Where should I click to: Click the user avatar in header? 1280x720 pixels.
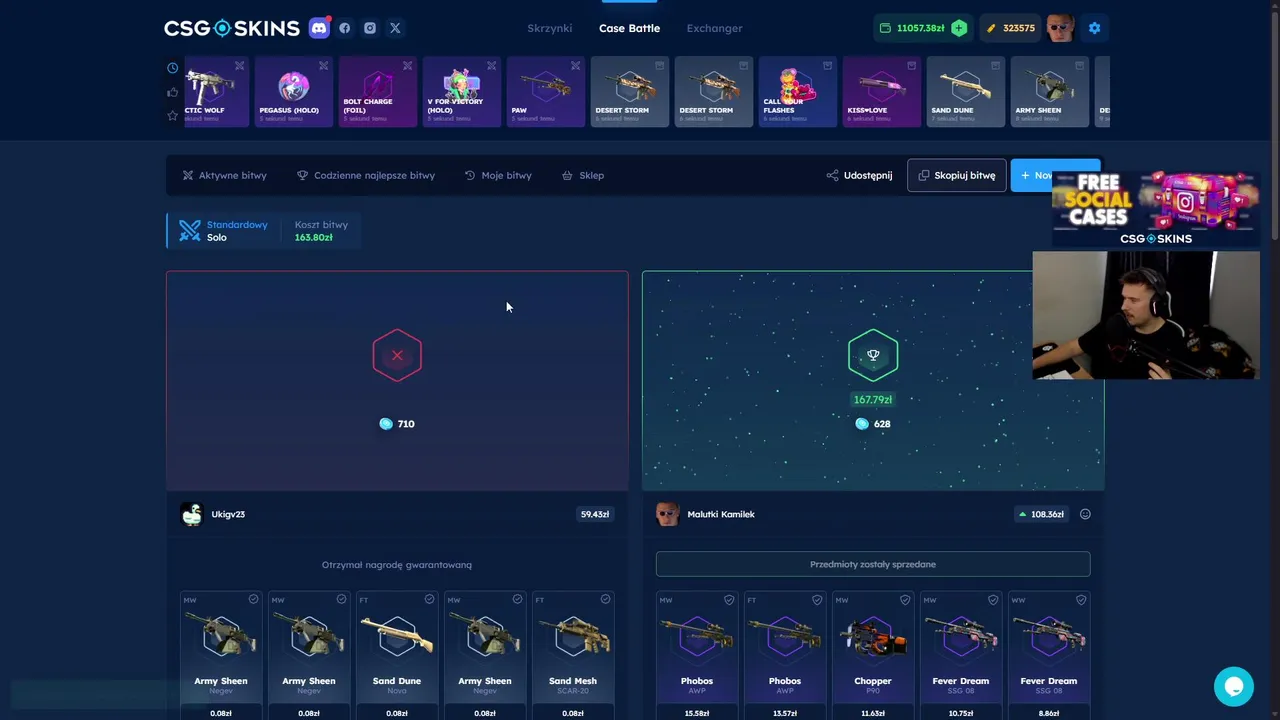pyautogui.click(x=1060, y=28)
